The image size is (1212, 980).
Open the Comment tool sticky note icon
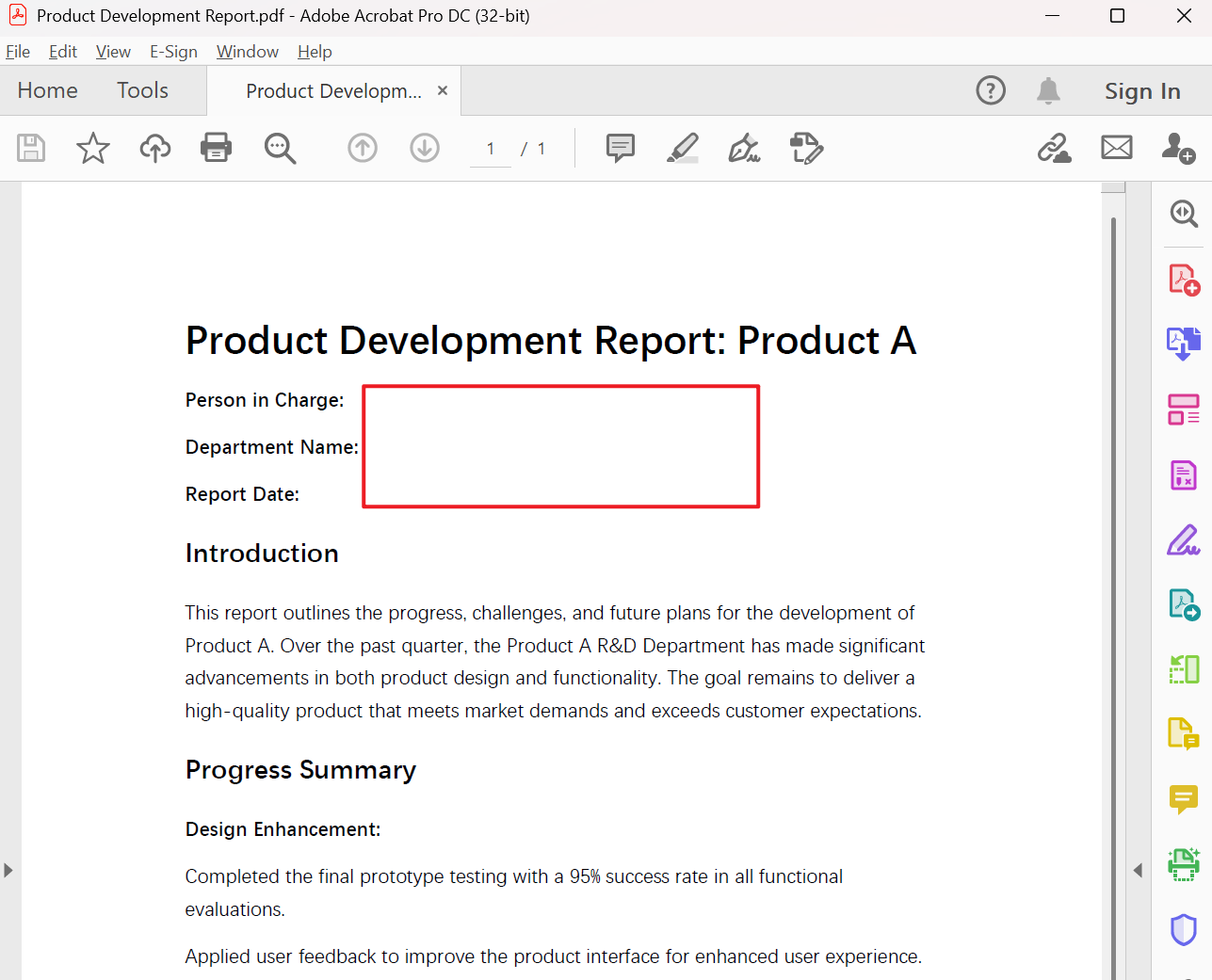pos(1183,800)
